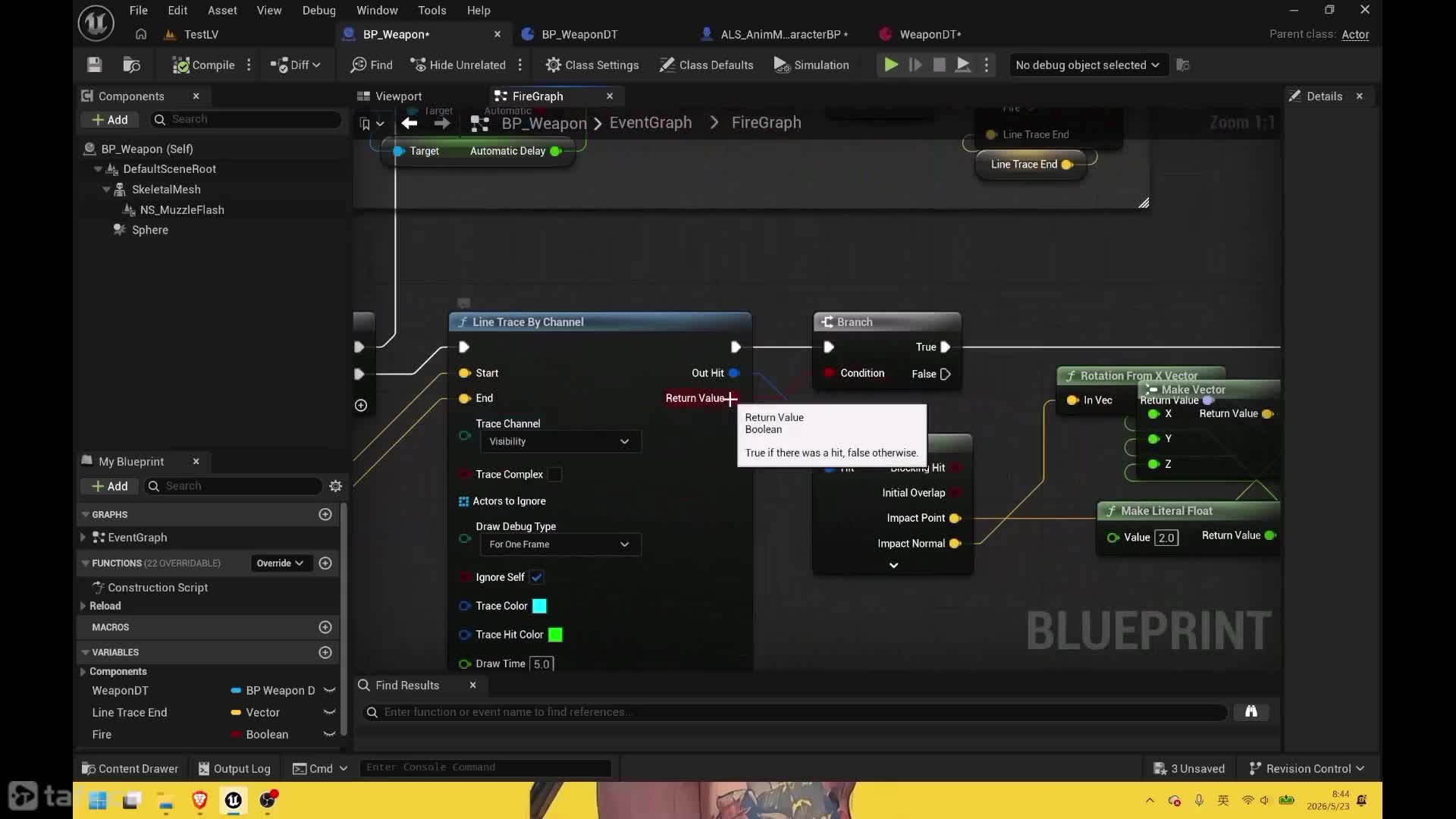Start Simulation mode
The width and height of the screenshot is (1456, 819).
click(811, 65)
